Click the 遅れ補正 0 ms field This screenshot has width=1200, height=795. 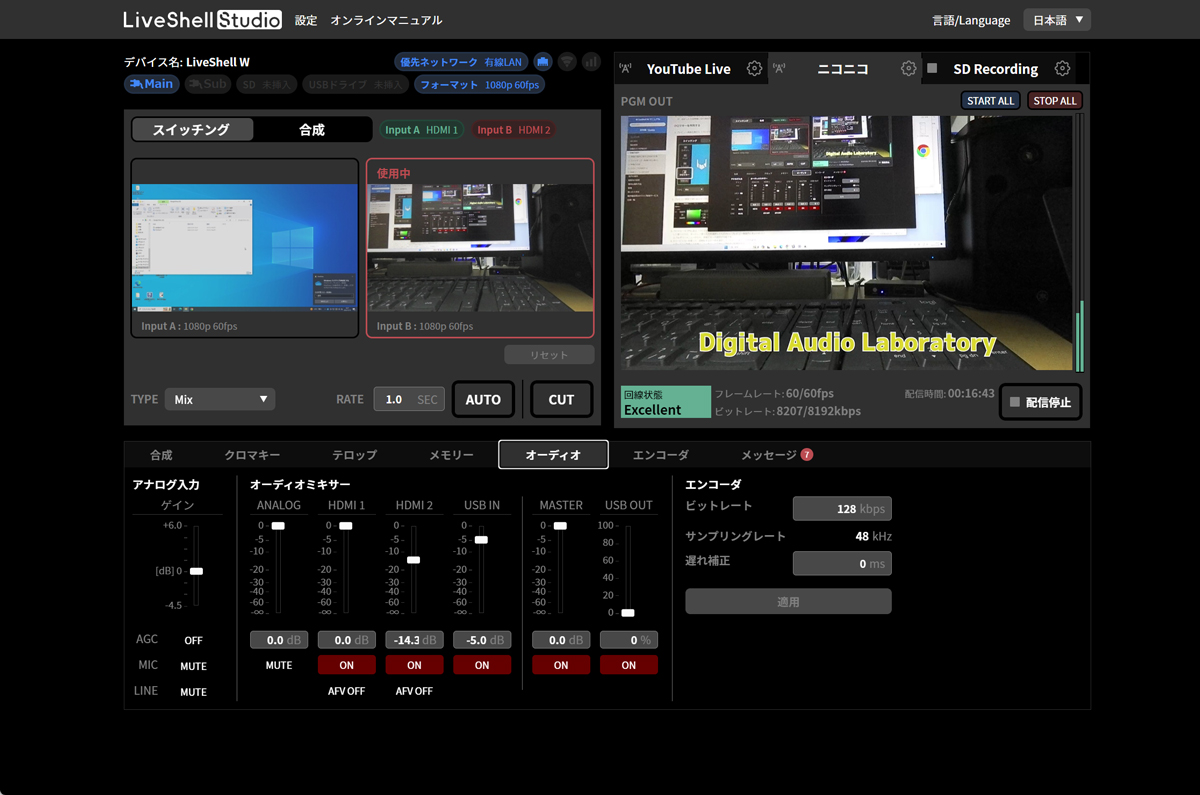pyautogui.click(x=842, y=564)
